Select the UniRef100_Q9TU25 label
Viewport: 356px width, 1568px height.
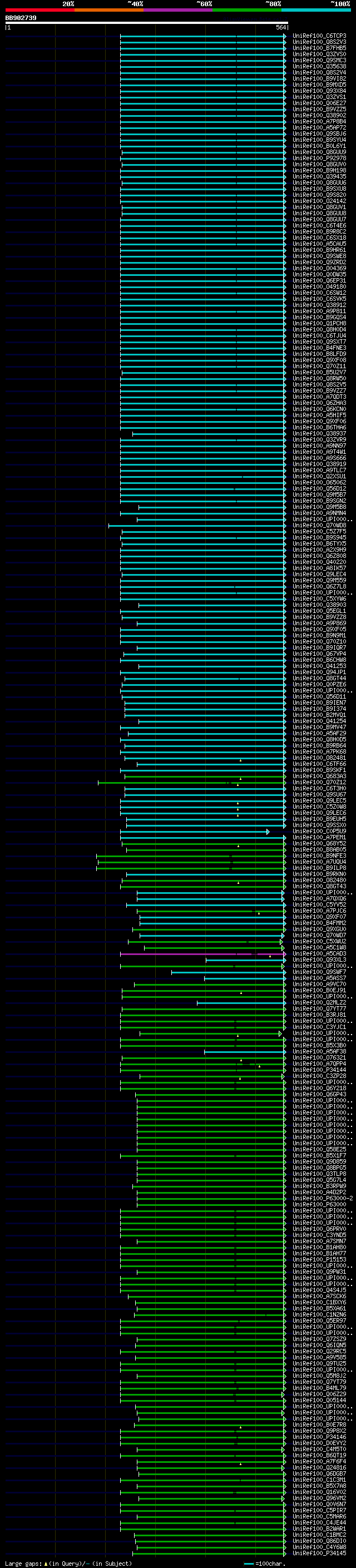tap(319, 1363)
